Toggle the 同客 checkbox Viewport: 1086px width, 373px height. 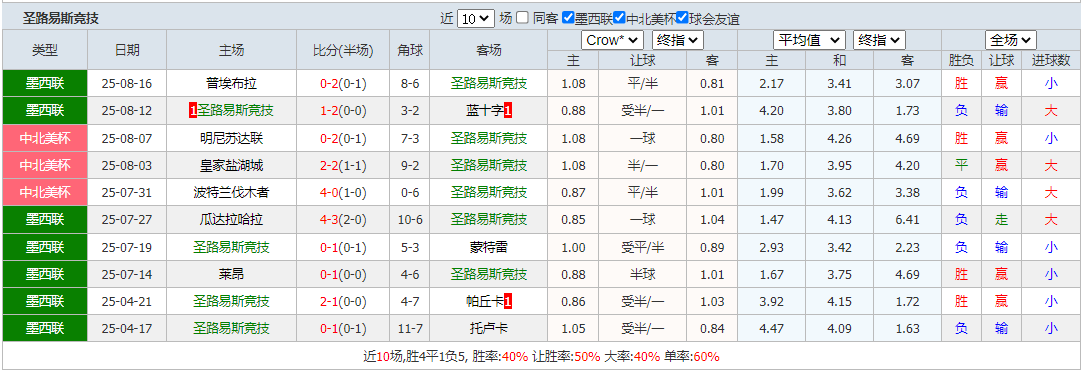pos(522,18)
